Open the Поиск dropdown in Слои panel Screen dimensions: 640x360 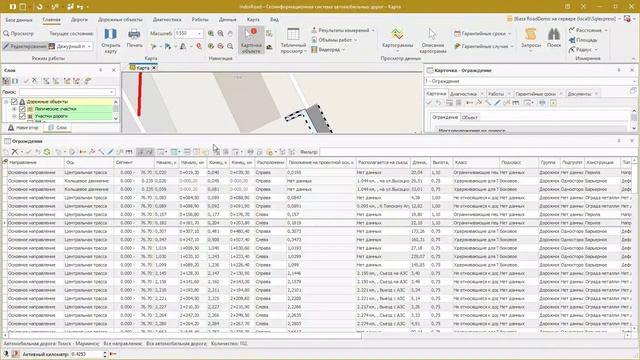(x=111, y=92)
